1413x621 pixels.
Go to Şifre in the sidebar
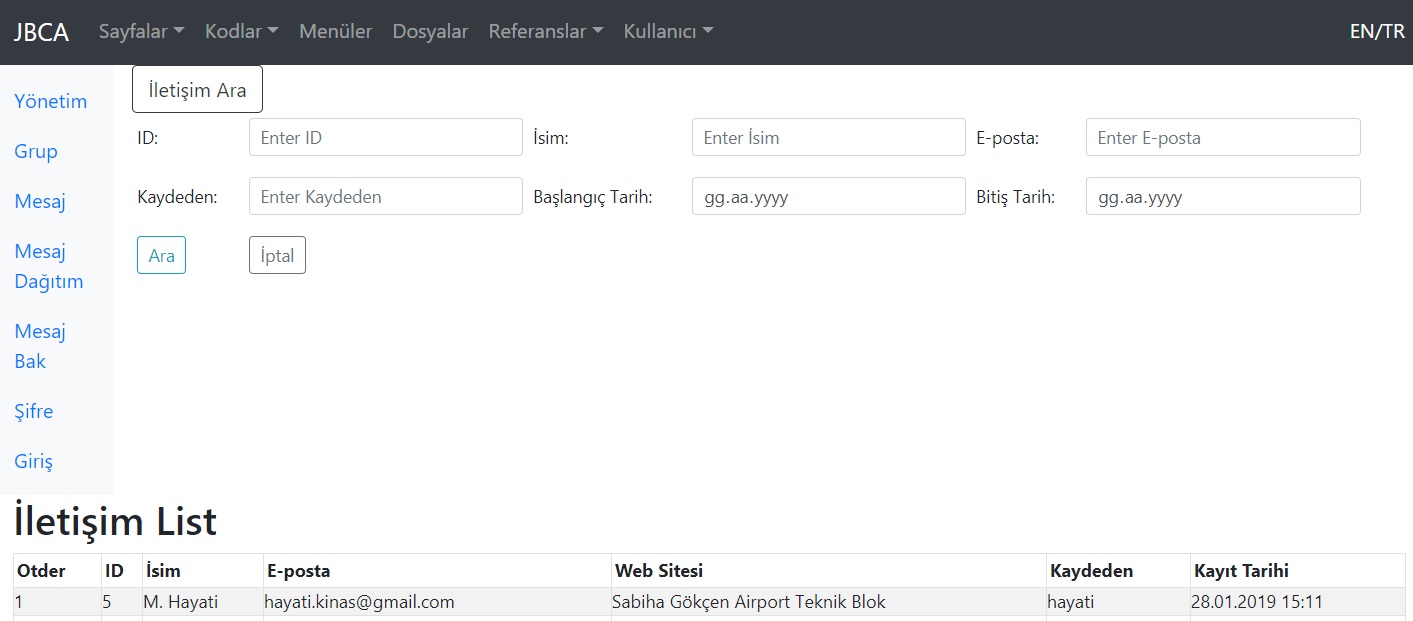click(34, 411)
